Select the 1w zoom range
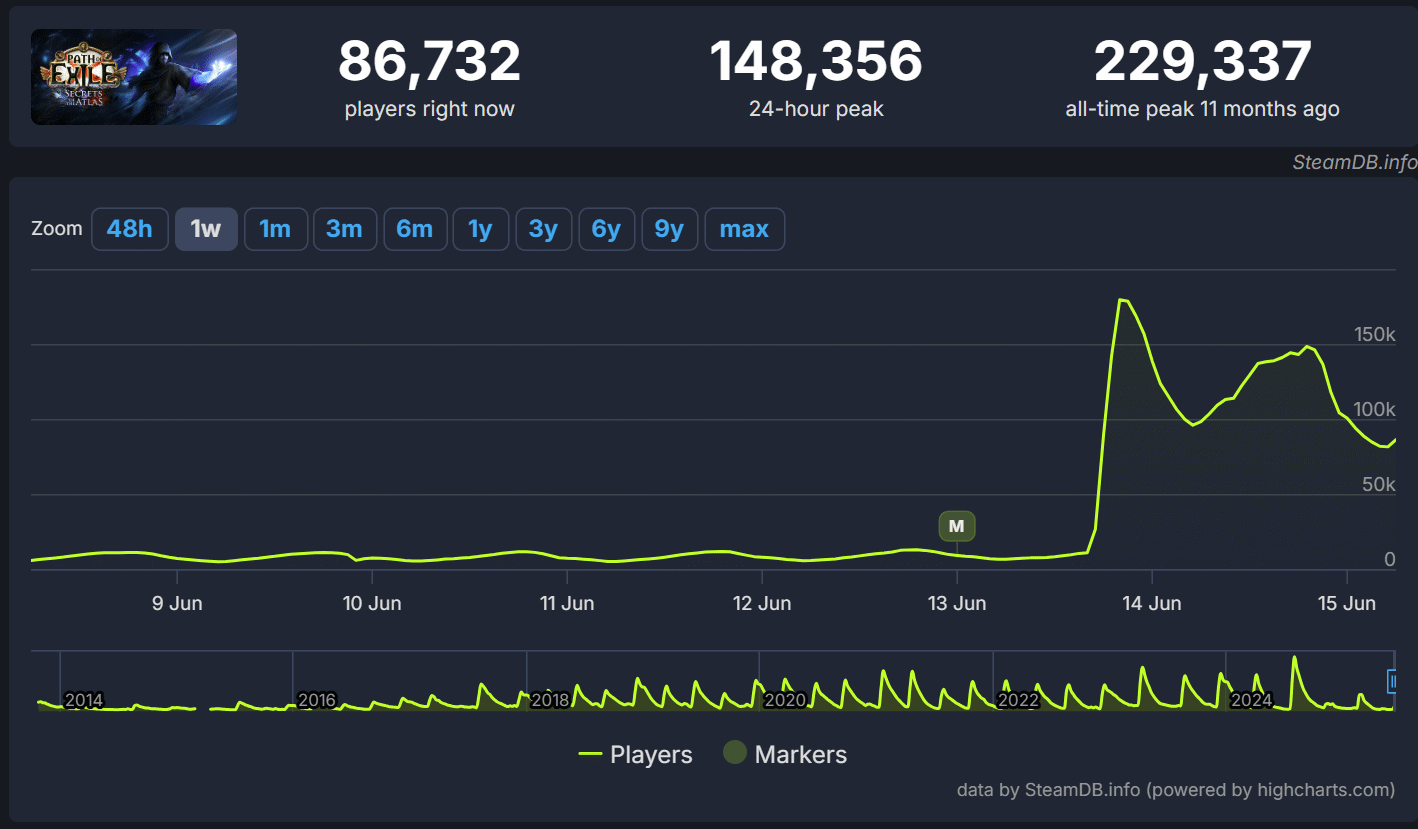 [x=206, y=229]
